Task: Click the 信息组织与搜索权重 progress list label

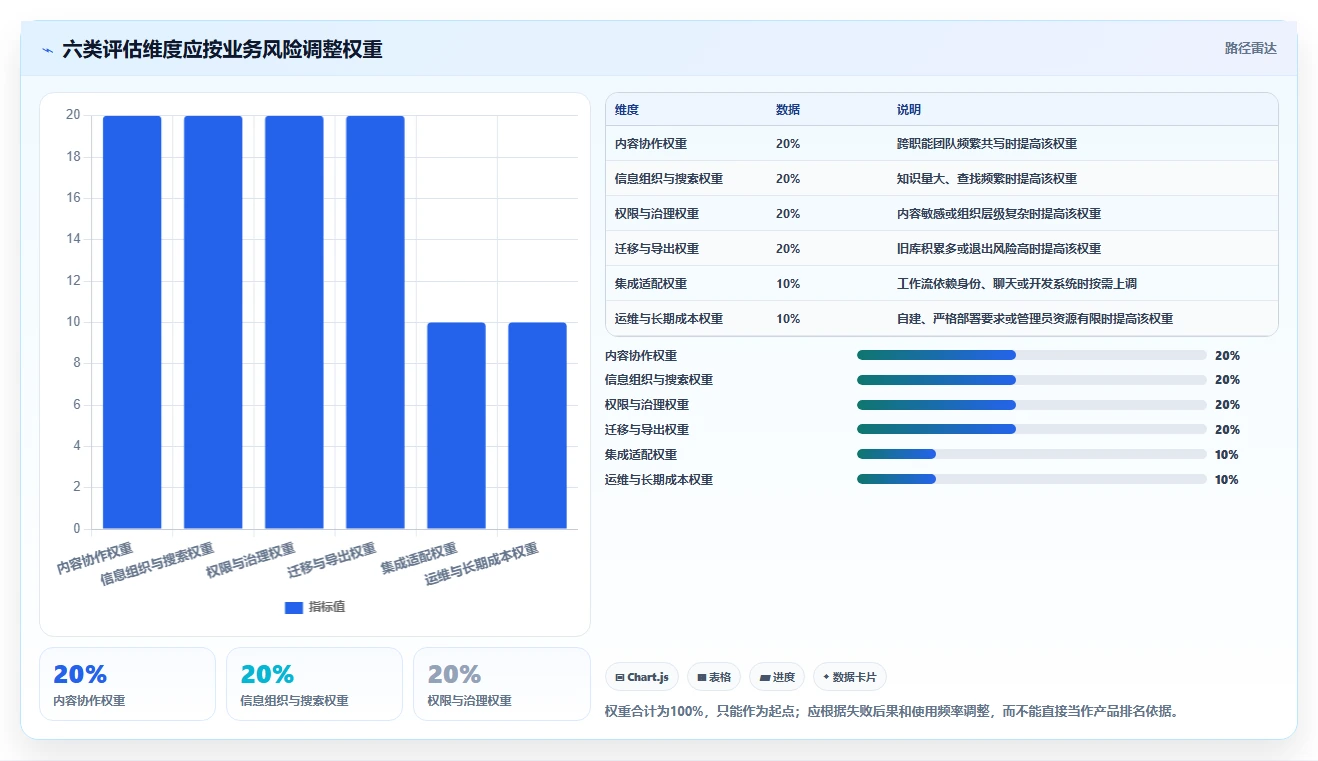Action: point(659,380)
